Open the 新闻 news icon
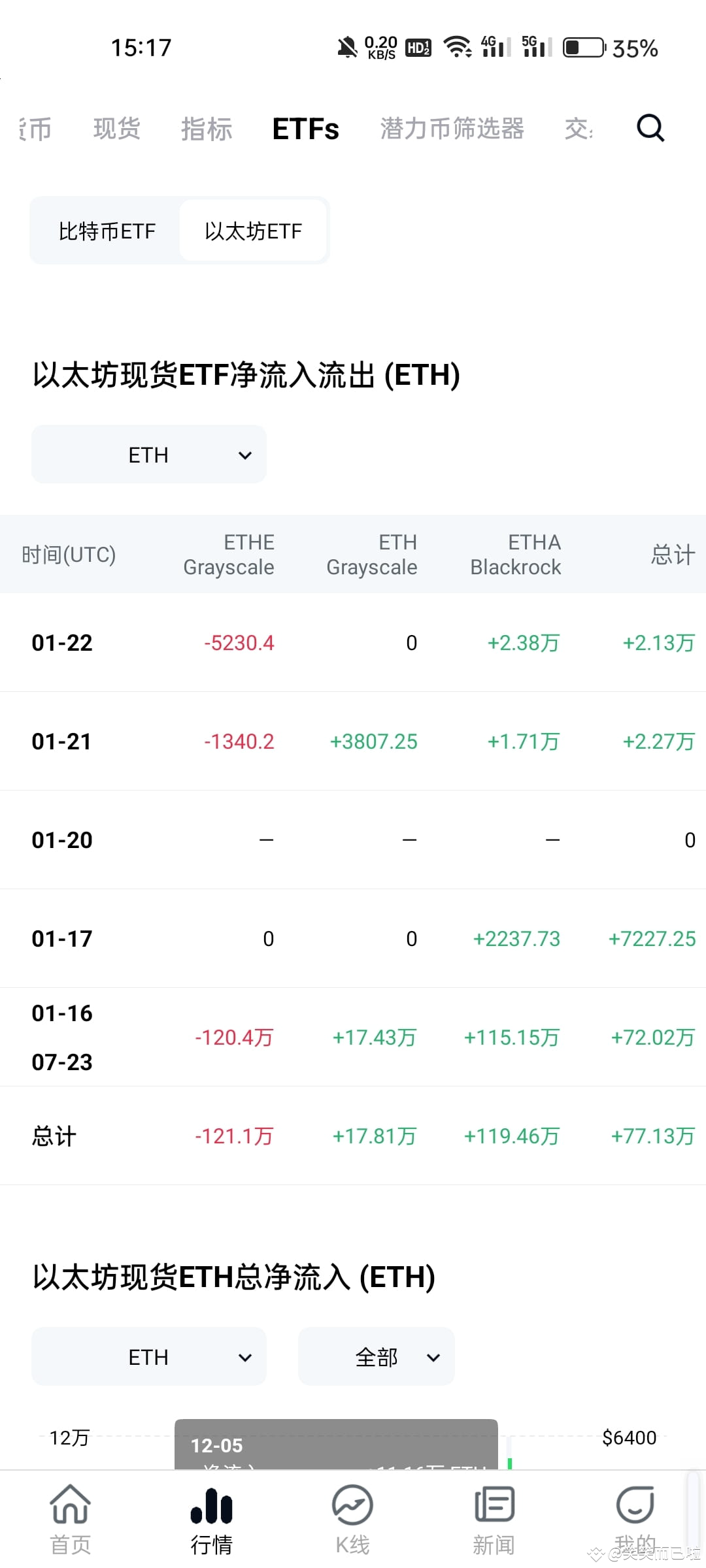 pos(494,1504)
